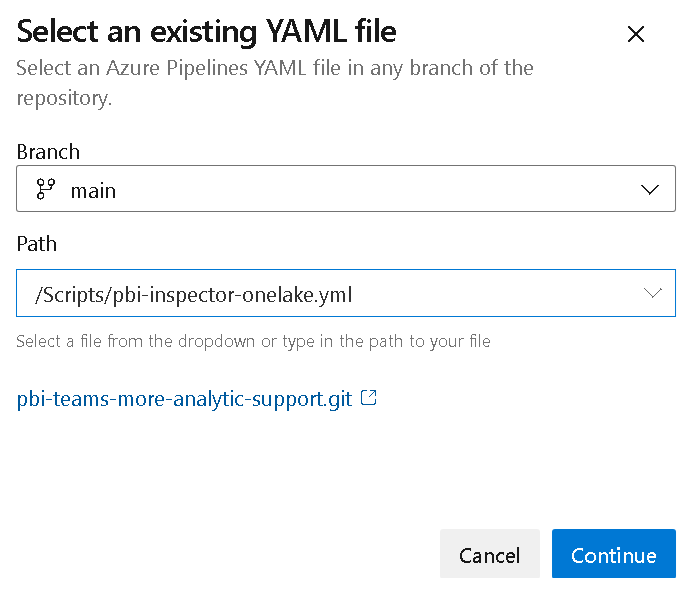Open the pbi-teams-more-analytic-support.git repository link
Viewport: 690px width, 596px height.
coord(185,399)
